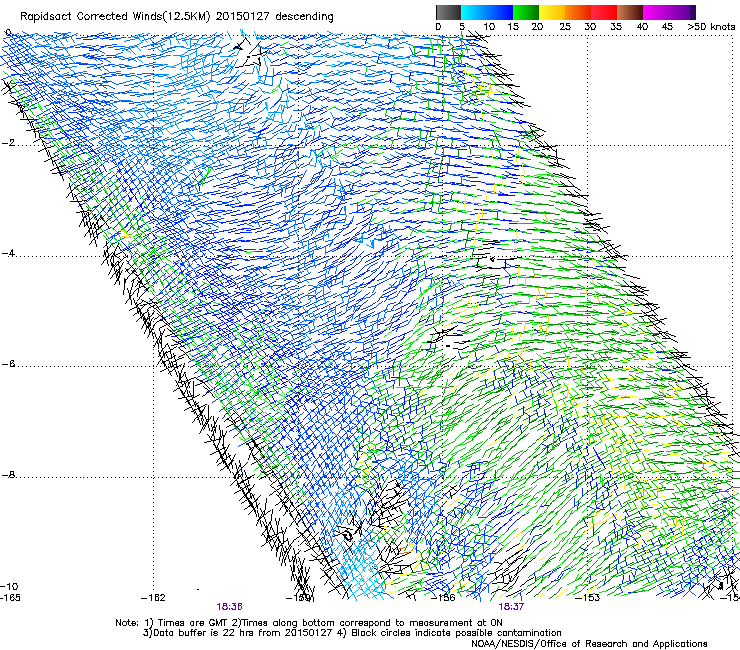Click the '45' legend scale label
Screen dimensions: 740x650
pyautogui.click(x=667, y=27)
